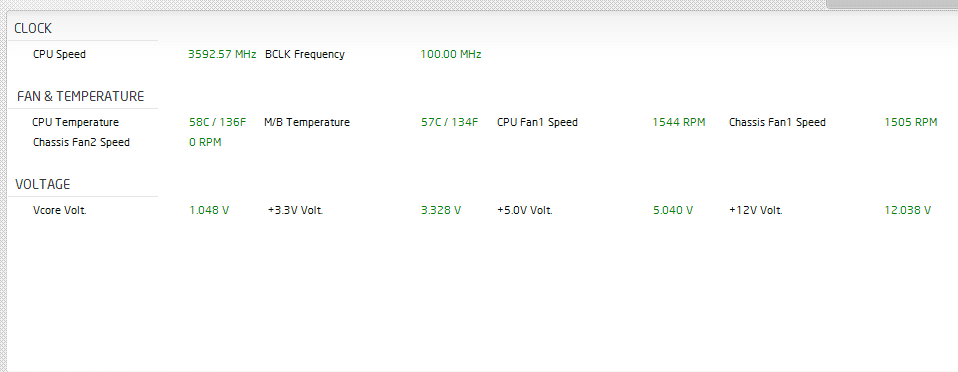The height and width of the screenshot is (372, 958).
Task: Click the 58C / 136F temperature reading
Action: 218,122
